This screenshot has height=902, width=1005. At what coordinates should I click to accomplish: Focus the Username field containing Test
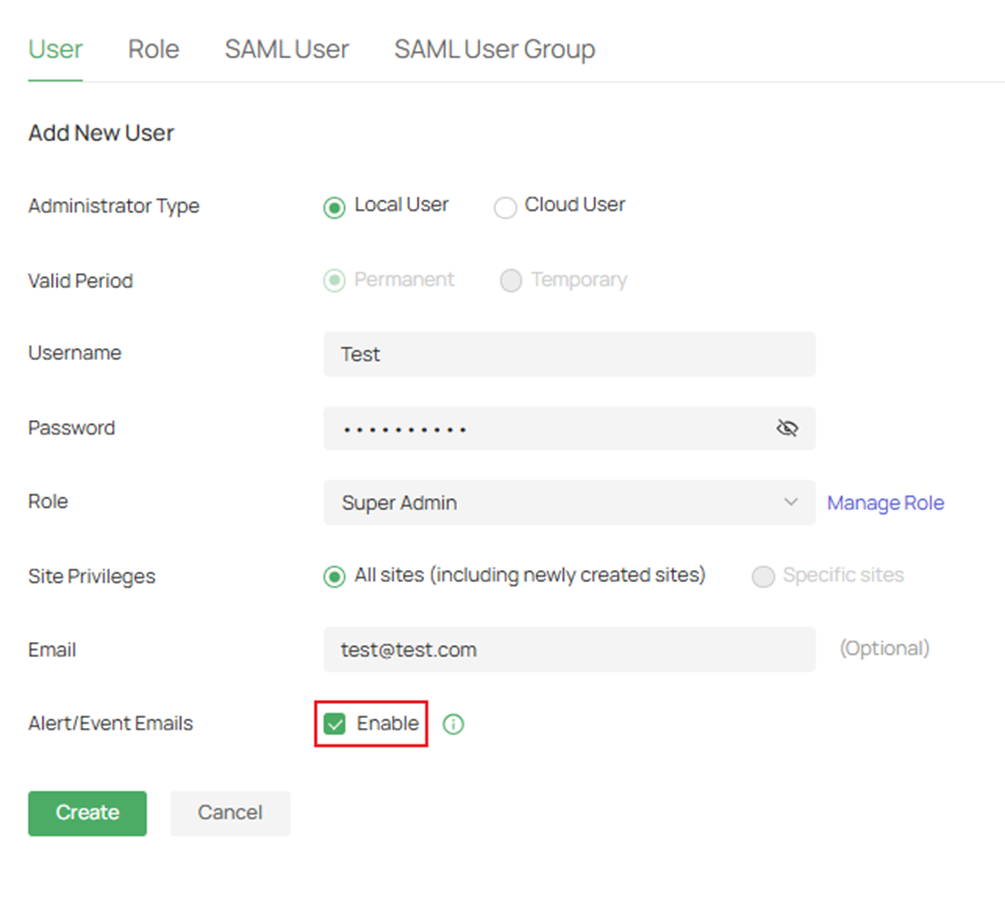tap(569, 354)
